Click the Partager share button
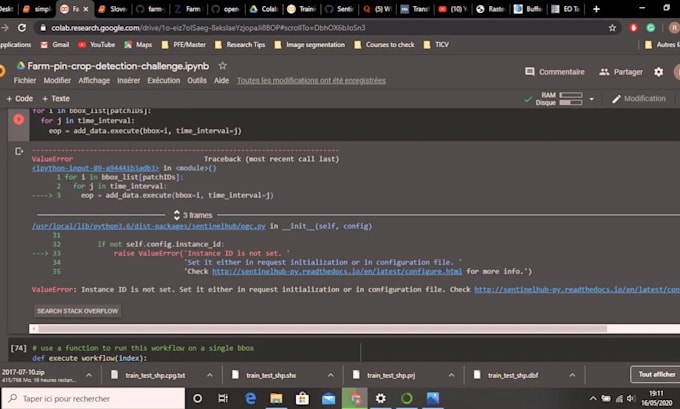The image size is (680, 409). tap(620, 72)
